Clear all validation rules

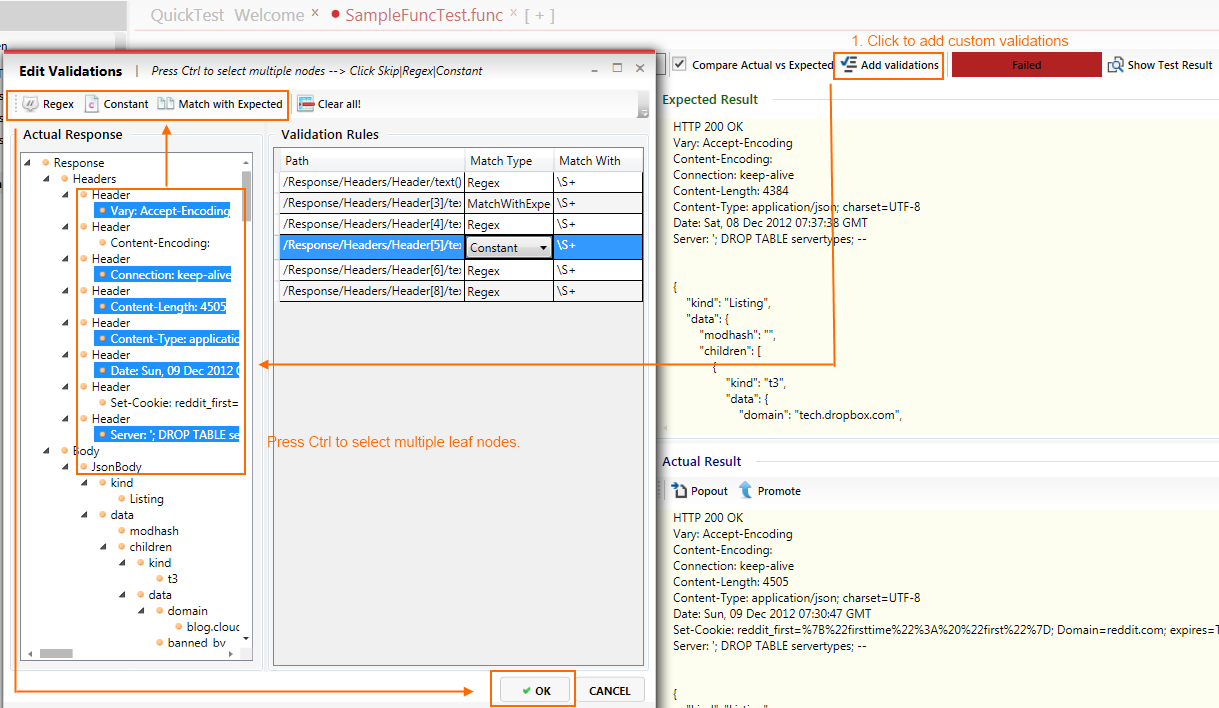click(329, 104)
